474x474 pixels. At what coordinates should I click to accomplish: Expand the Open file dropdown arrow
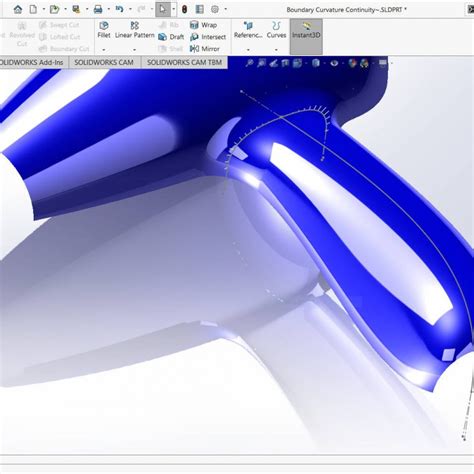[65, 9]
